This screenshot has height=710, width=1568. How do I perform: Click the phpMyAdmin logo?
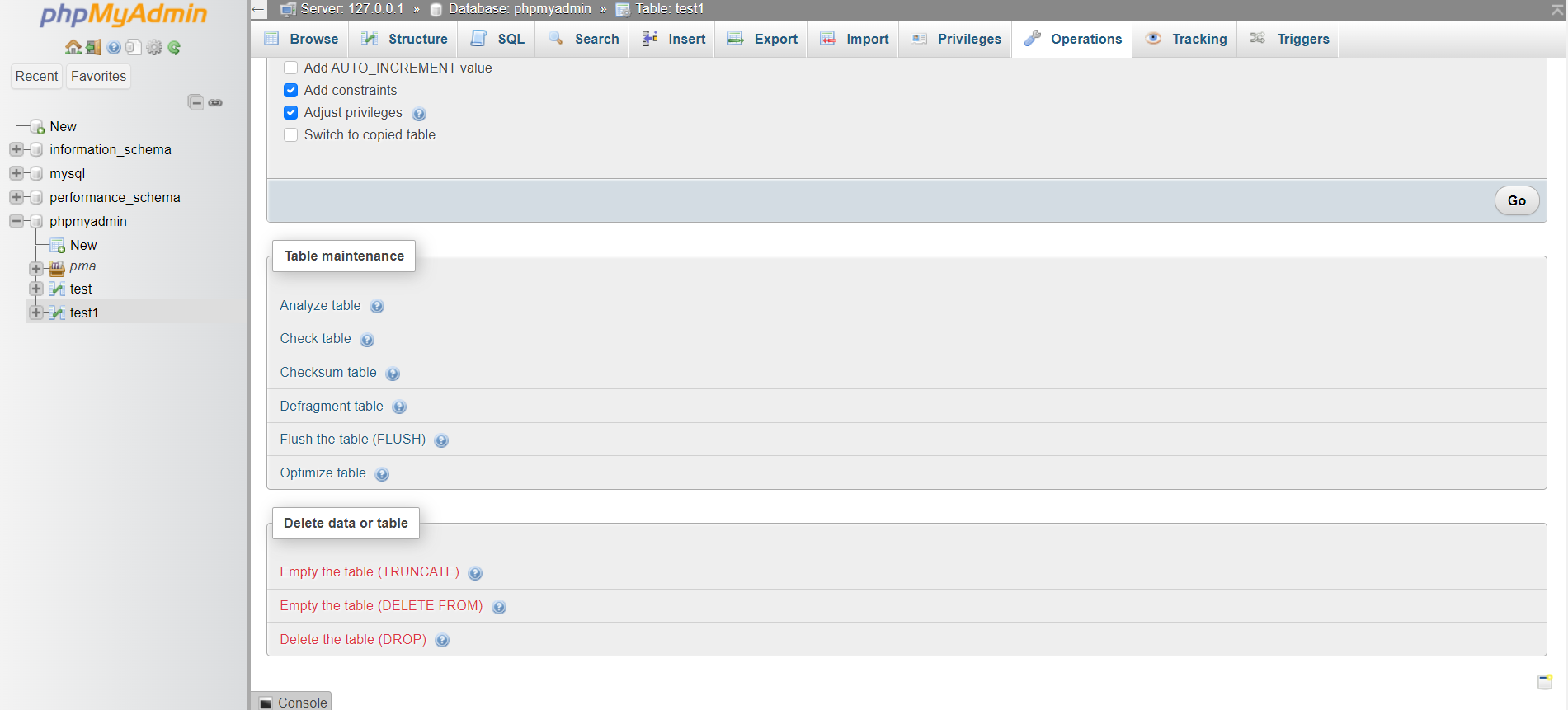[x=123, y=15]
